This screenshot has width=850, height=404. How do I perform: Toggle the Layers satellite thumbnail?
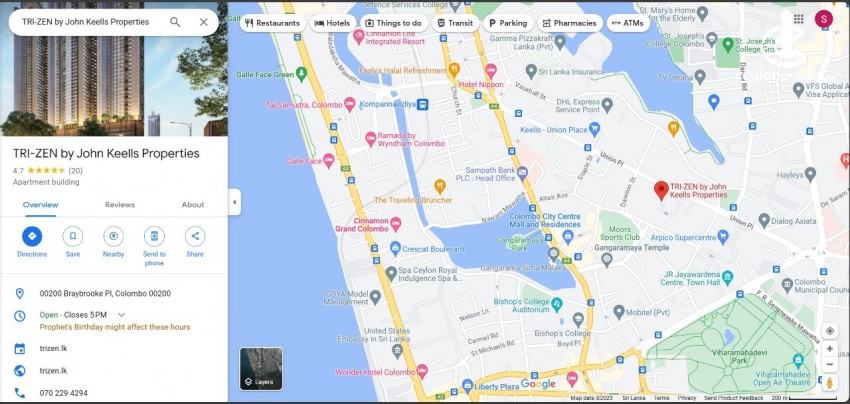point(261,369)
